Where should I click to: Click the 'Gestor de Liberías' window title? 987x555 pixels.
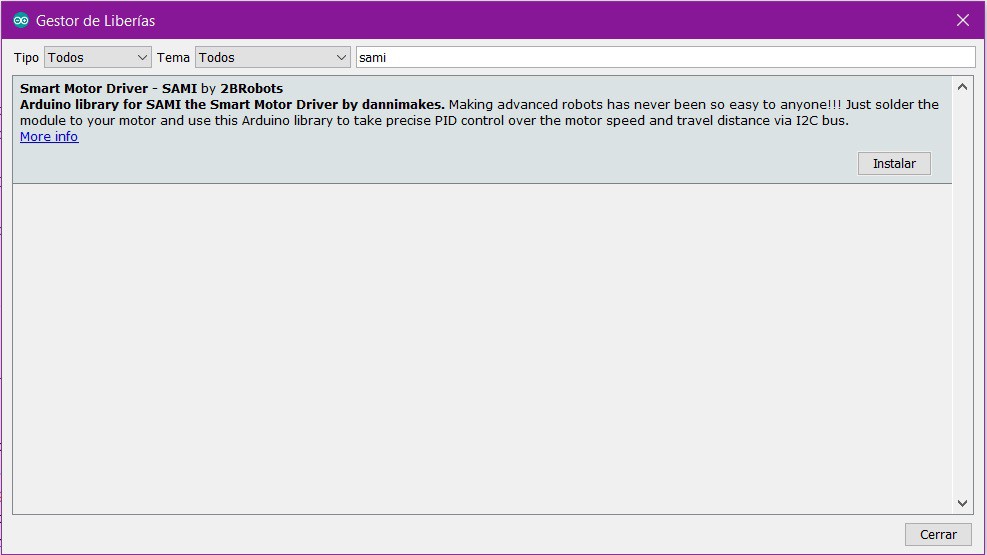pyautogui.click(x=95, y=21)
